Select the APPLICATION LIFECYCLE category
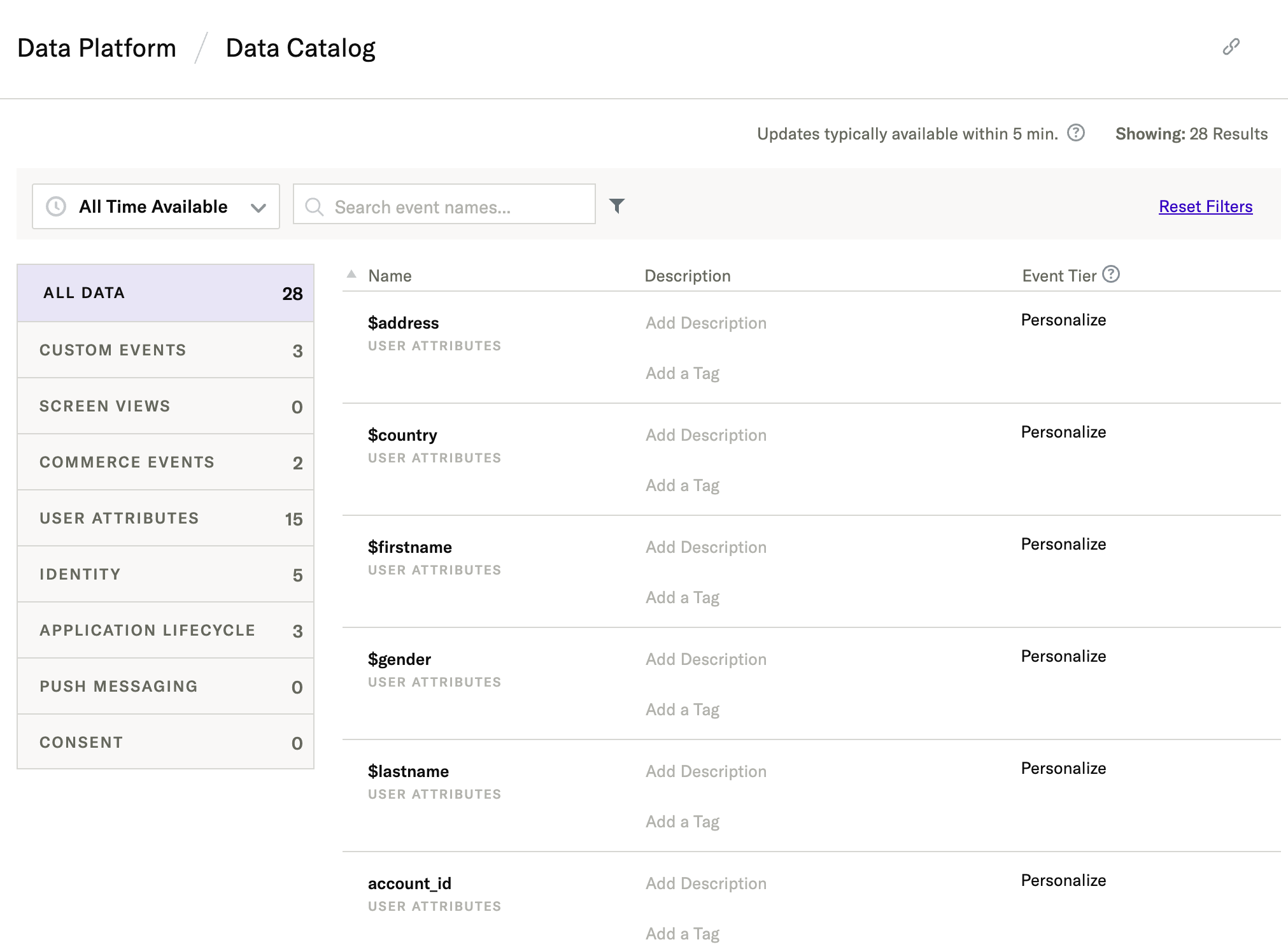This screenshot has height=949, width=1288. tap(166, 630)
